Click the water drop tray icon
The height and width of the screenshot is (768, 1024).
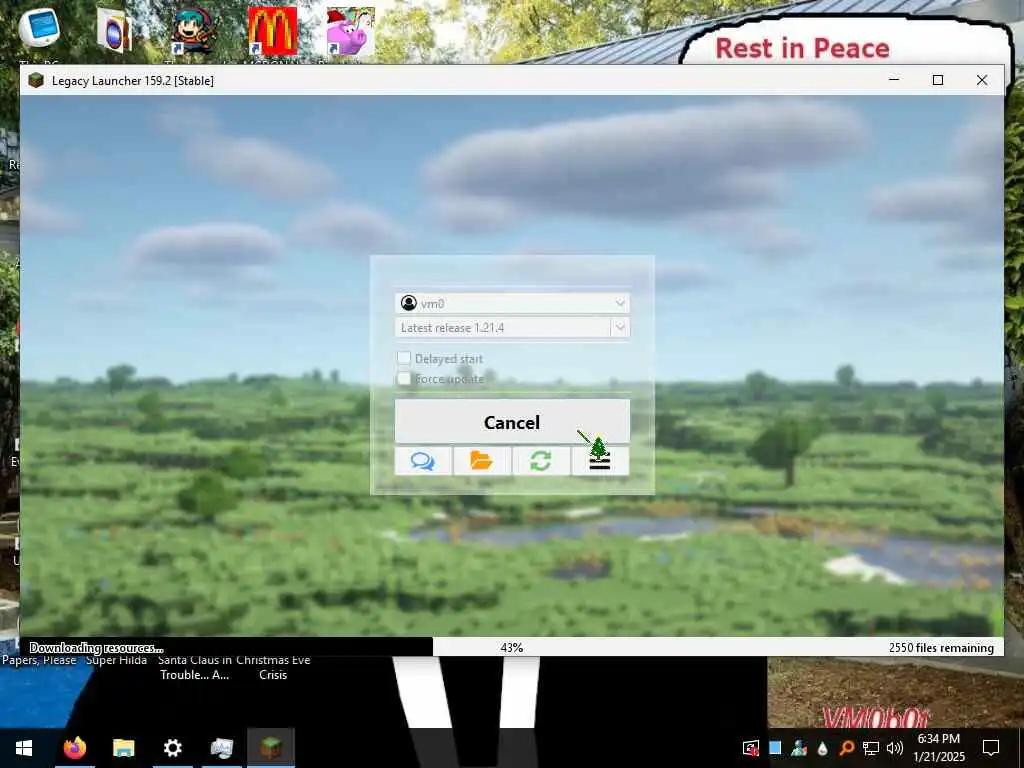pos(823,748)
